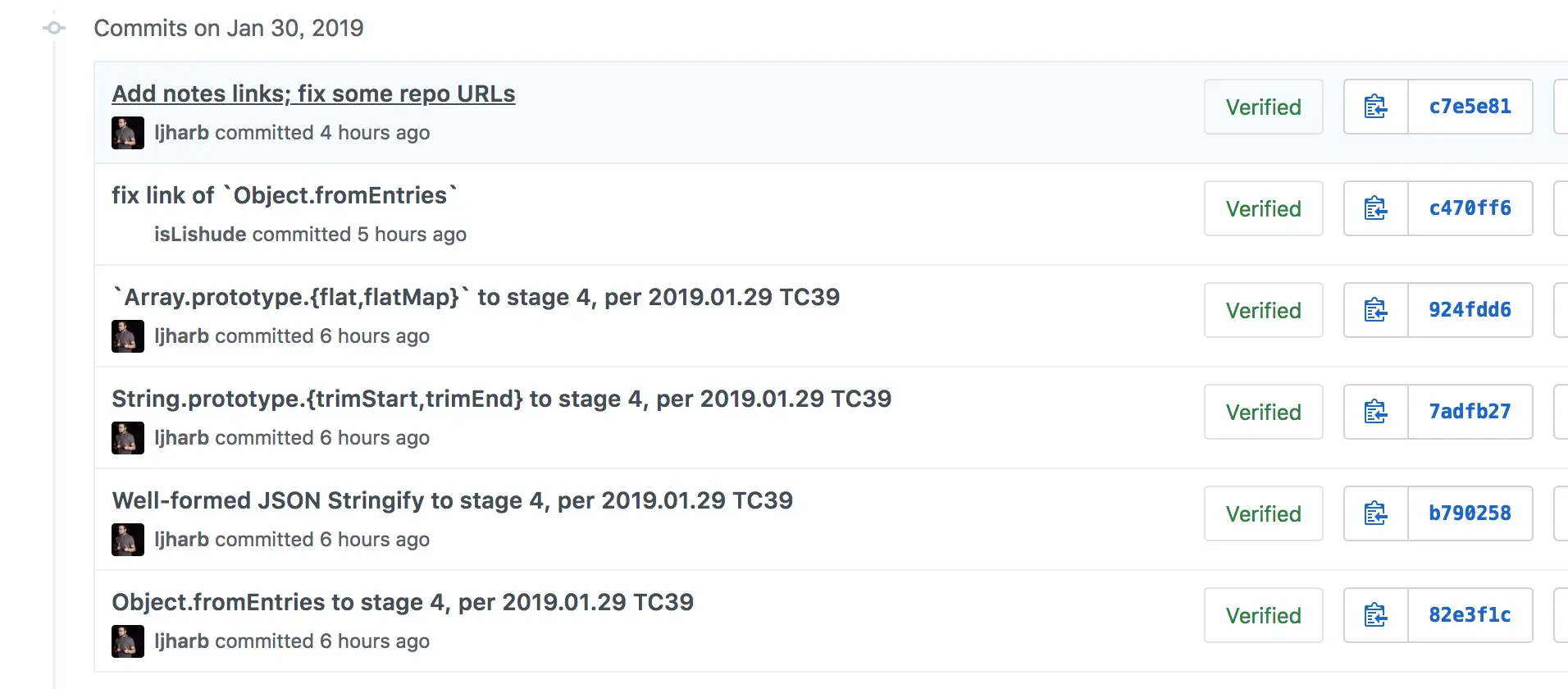Open the 'fix link of Object.fromEntries' commit
This screenshot has width=1568, height=689.
tap(284, 195)
